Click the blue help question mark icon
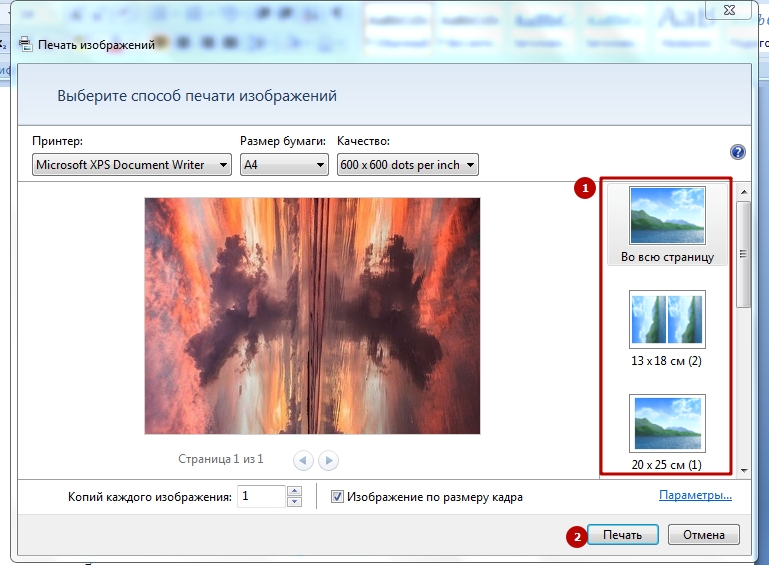Image resolution: width=769 pixels, height=565 pixels. [738, 152]
